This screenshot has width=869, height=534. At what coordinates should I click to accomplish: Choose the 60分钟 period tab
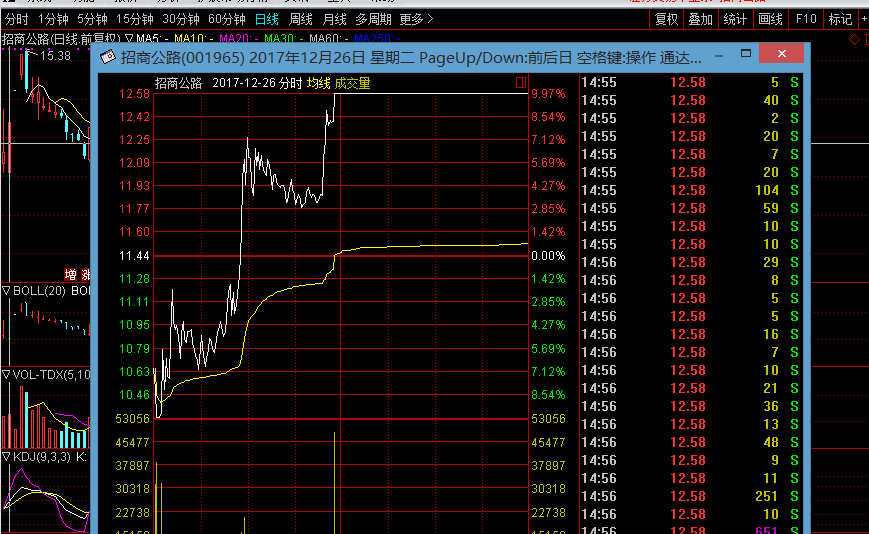(227, 19)
